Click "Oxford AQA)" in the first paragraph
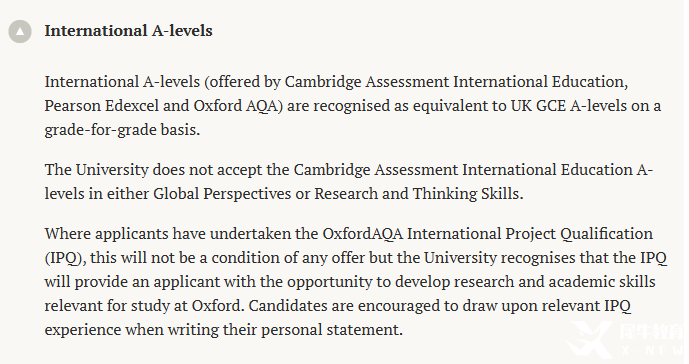This screenshot has width=689, height=364. [x=238, y=106]
